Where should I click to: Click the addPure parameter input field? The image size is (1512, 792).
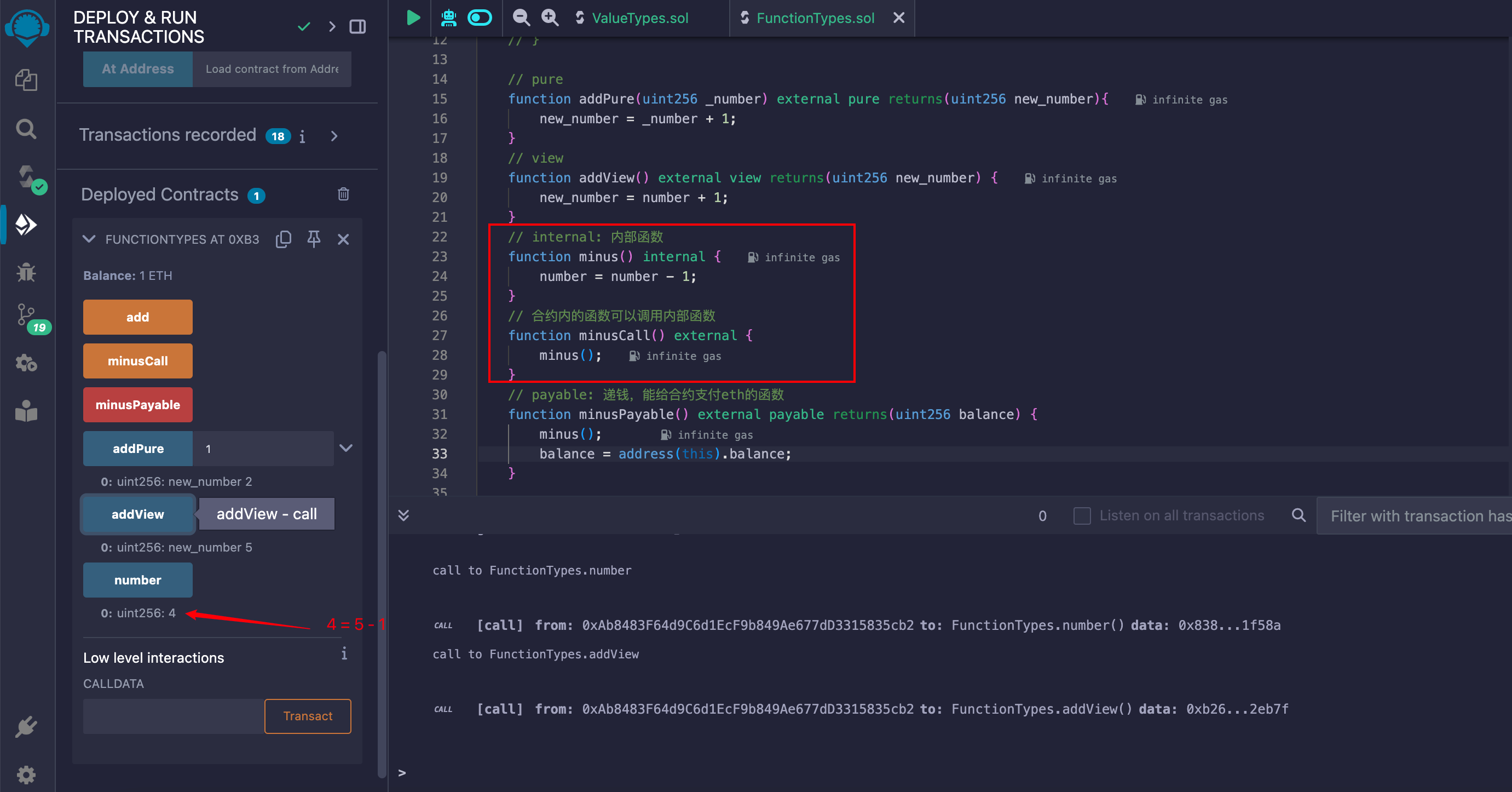263,449
